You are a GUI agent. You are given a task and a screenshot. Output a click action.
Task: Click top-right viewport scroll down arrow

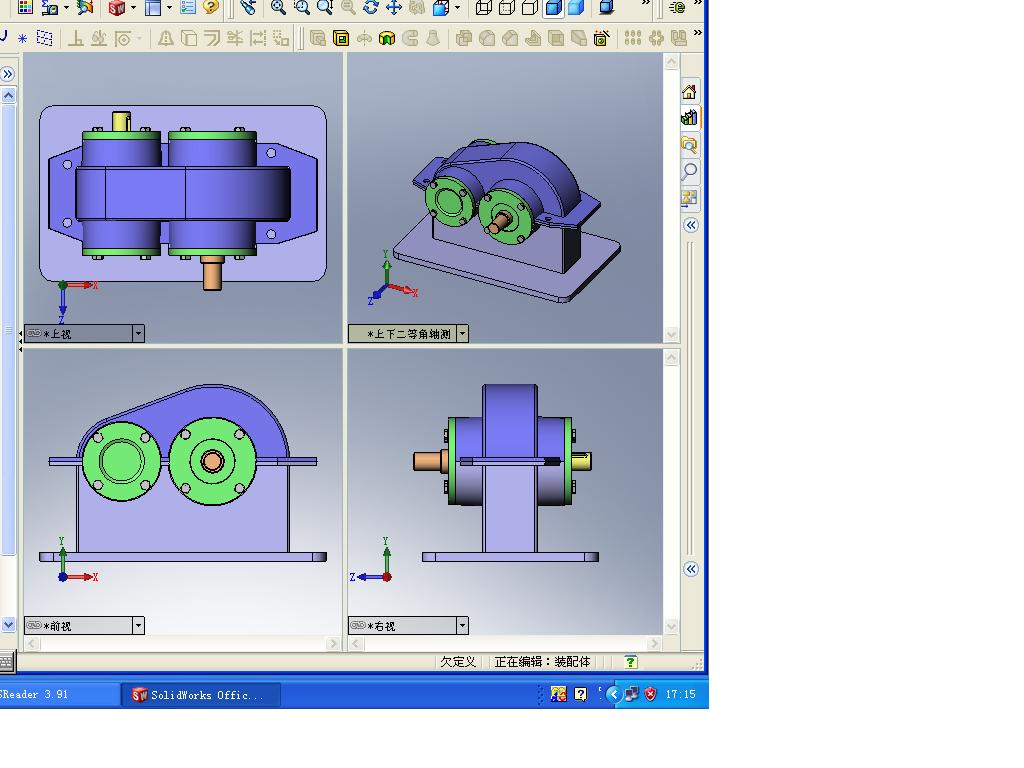671,334
